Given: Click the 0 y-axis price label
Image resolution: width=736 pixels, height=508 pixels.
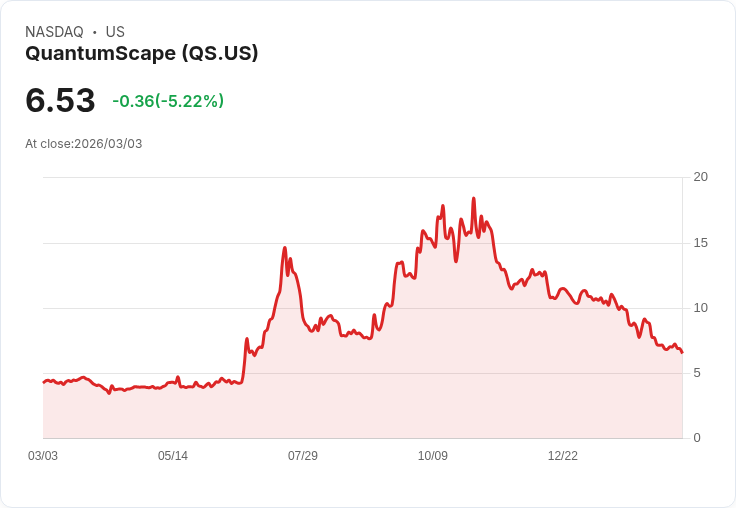Looking at the screenshot, I should (x=697, y=438).
